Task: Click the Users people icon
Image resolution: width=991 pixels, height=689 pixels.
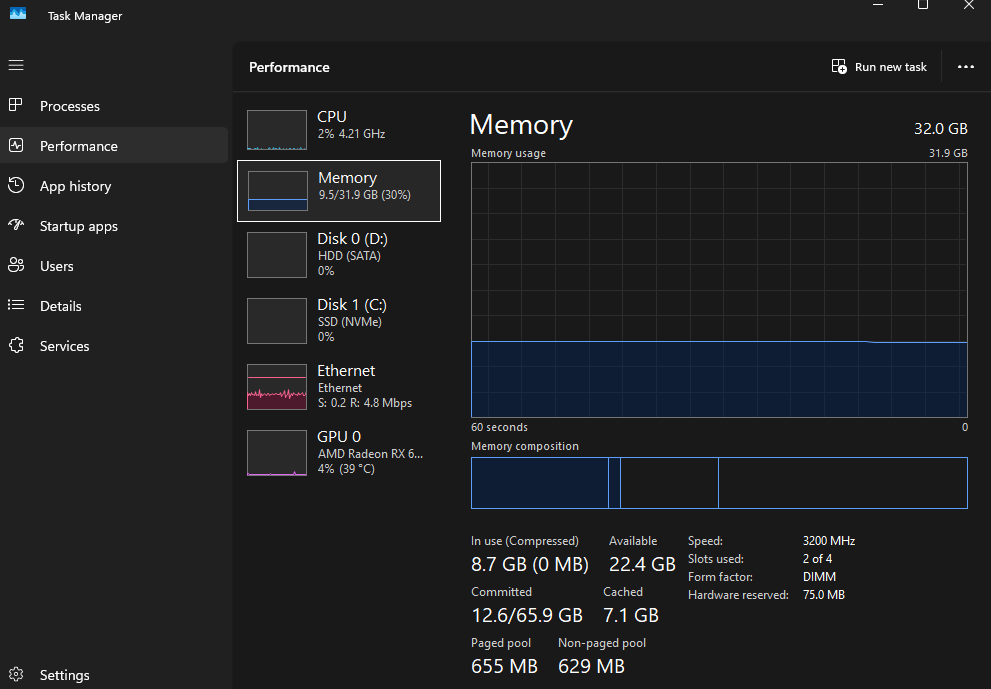Action: click(16, 266)
